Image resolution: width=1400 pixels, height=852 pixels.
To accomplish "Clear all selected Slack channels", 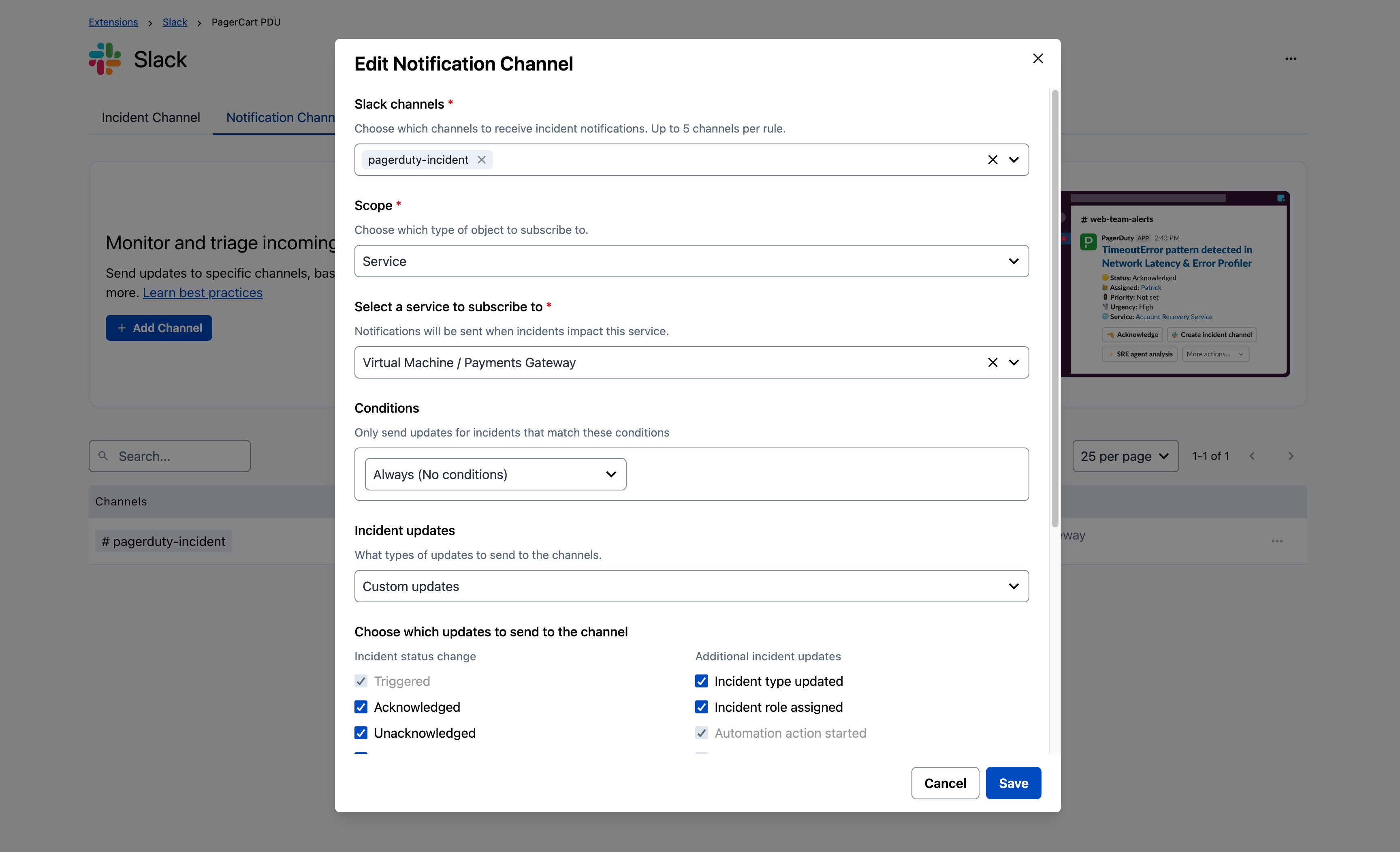I will 992,160.
